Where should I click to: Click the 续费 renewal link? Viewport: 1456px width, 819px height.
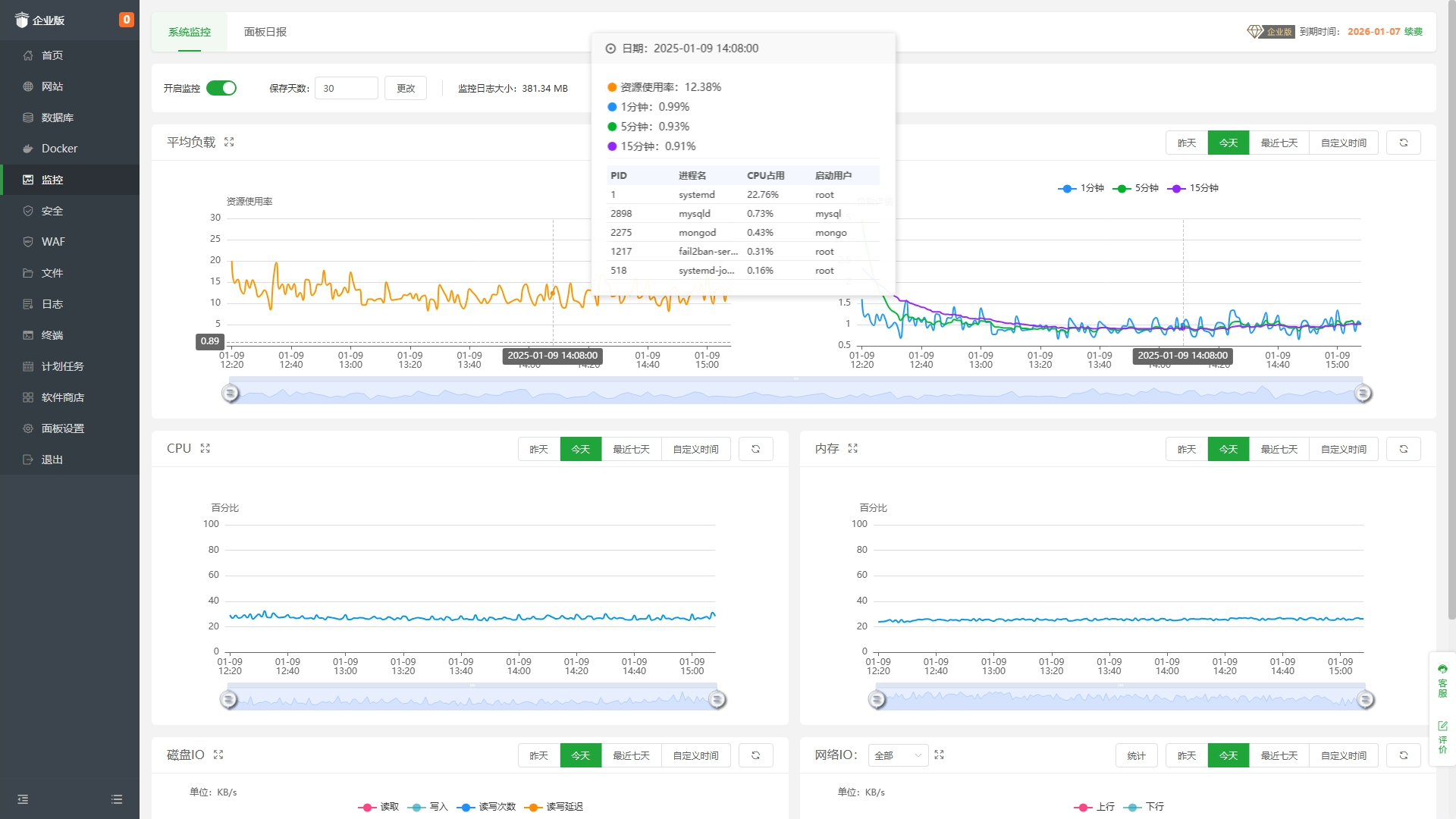[x=1413, y=32]
